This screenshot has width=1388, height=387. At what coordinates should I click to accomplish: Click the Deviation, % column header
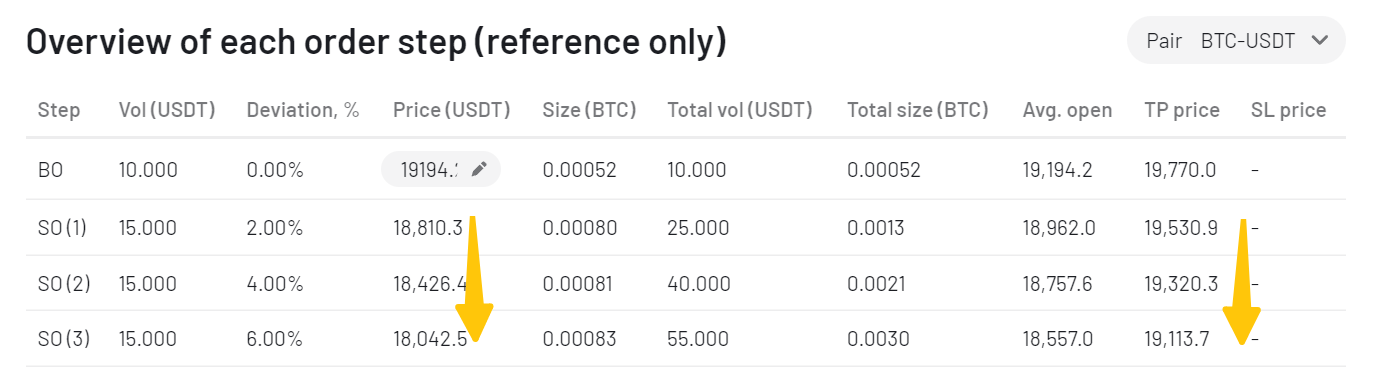[303, 110]
